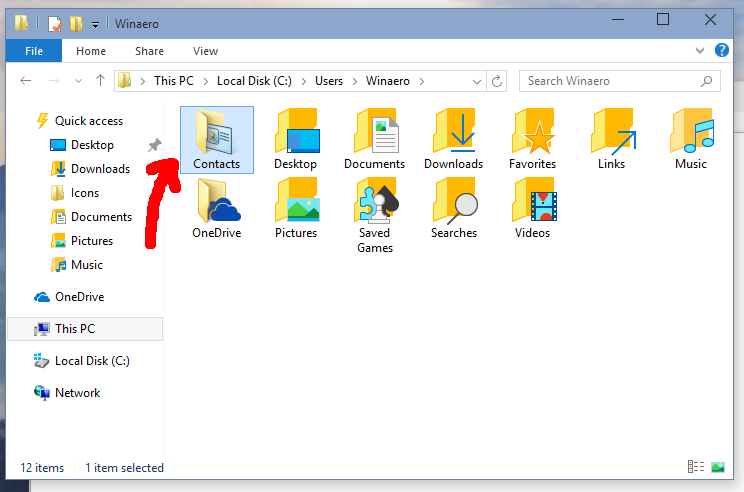744x492 pixels.
Task: Open the File menu
Action: click(x=34, y=51)
